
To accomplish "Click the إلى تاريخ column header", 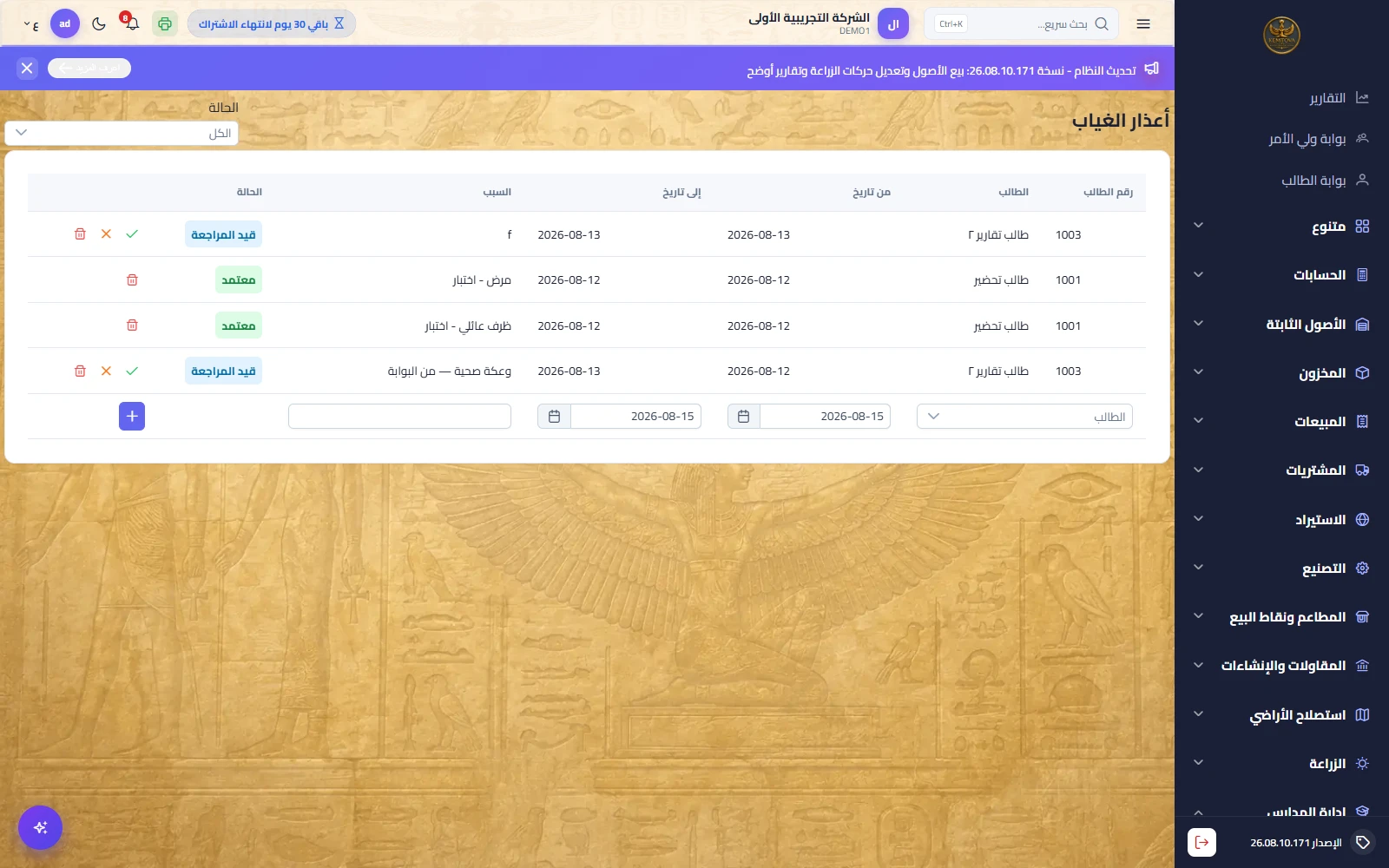I will pos(681,192).
